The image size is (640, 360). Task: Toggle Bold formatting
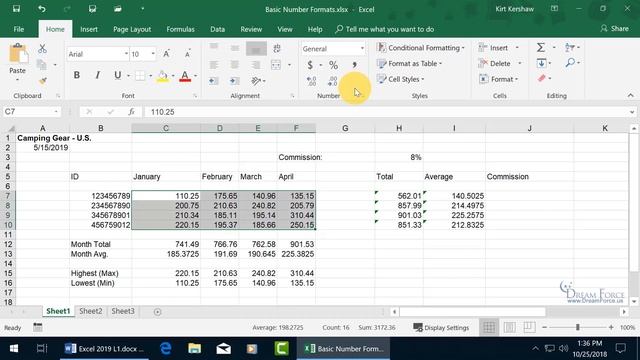(77, 75)
